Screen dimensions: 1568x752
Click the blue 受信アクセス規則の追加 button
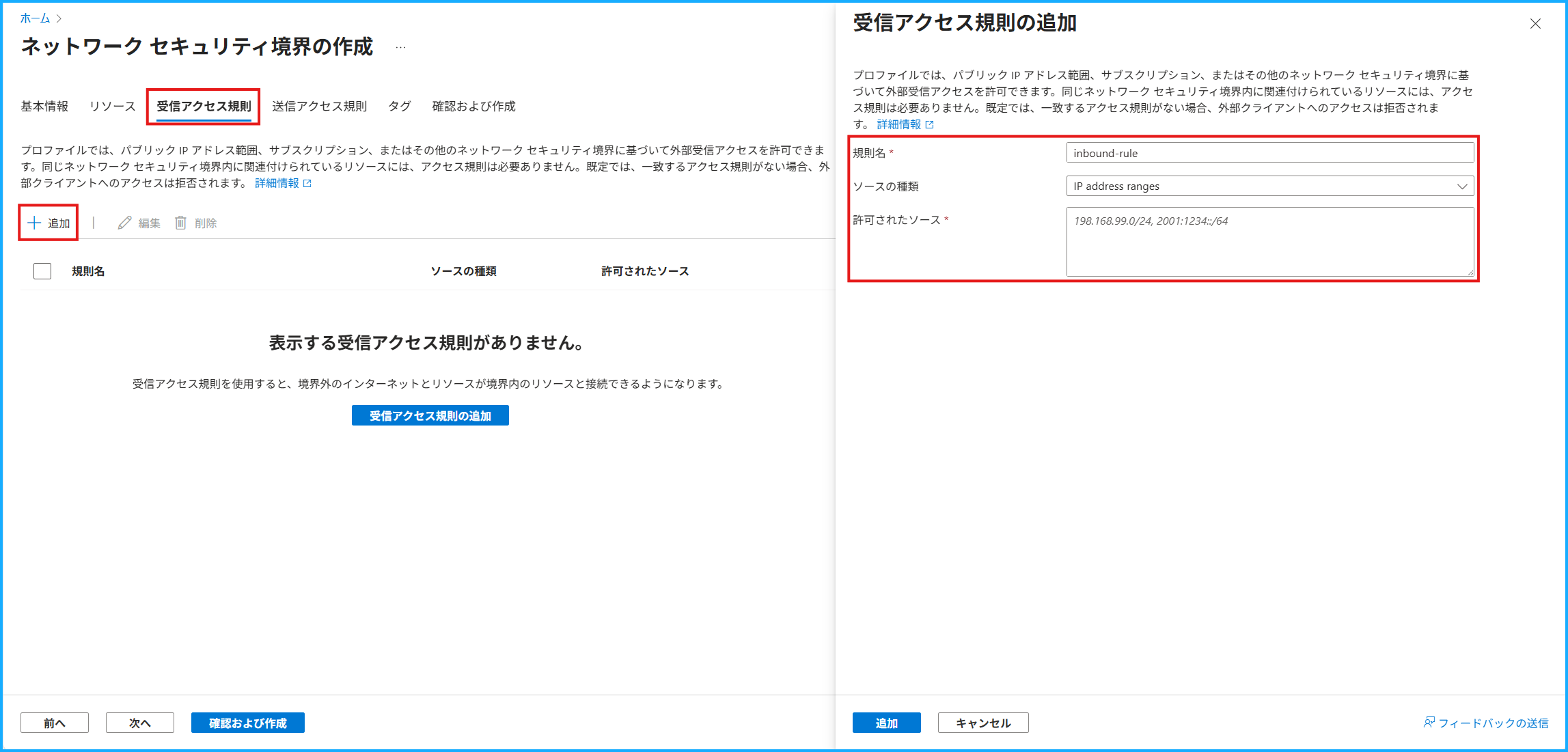click(430, 415)
